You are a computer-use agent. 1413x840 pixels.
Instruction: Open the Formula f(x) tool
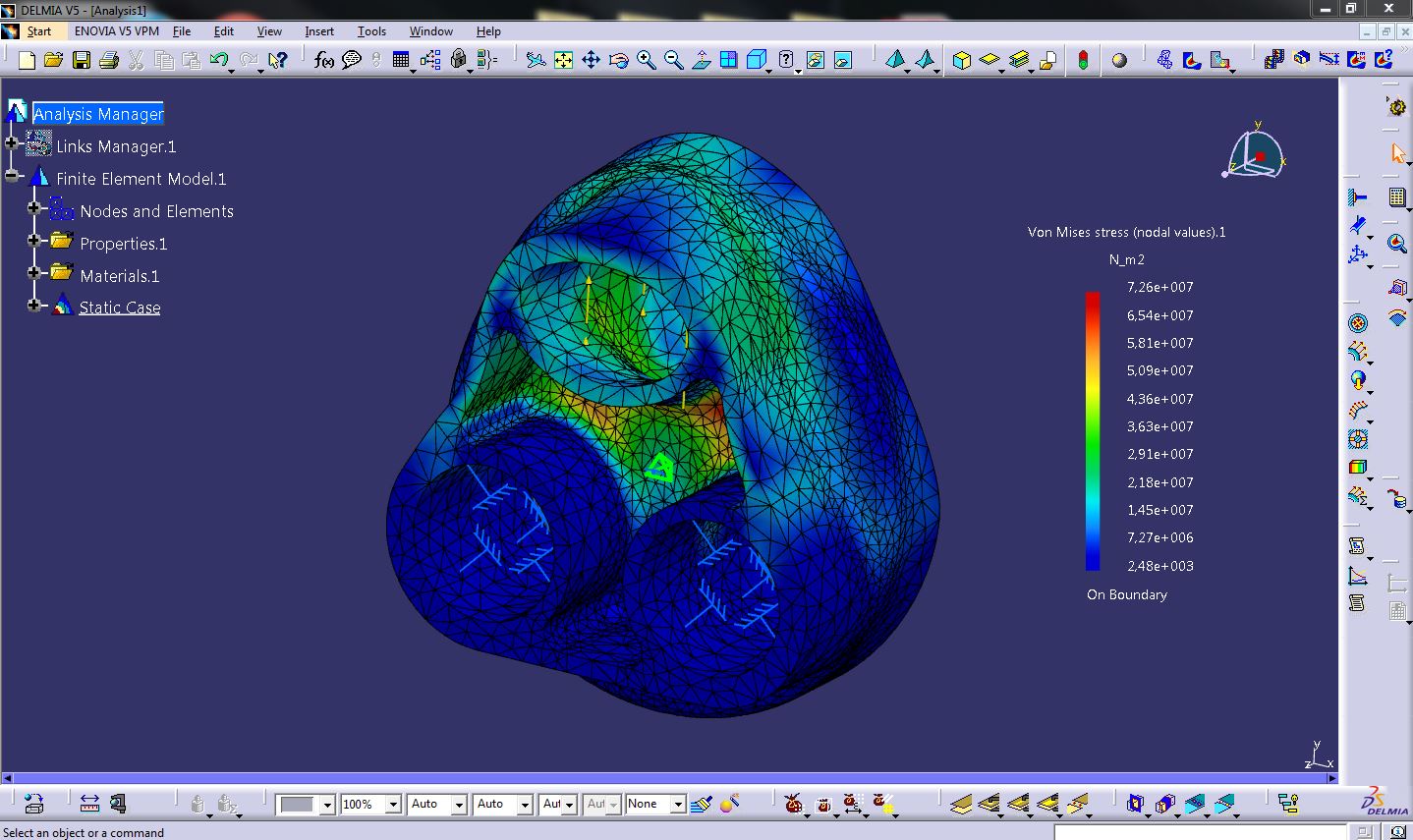coord(323,61)
